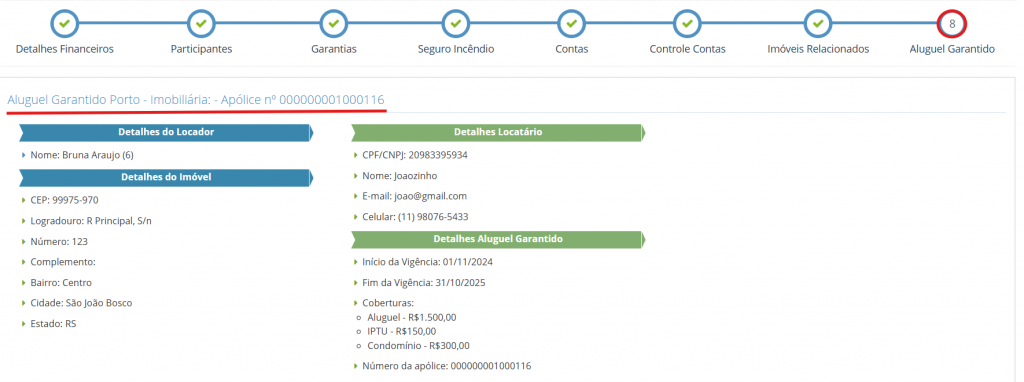Image resolution: width=1024 pixels, height=382 pixels.
Task: Click the Aluguel Garantido step label
Action: 952,50
